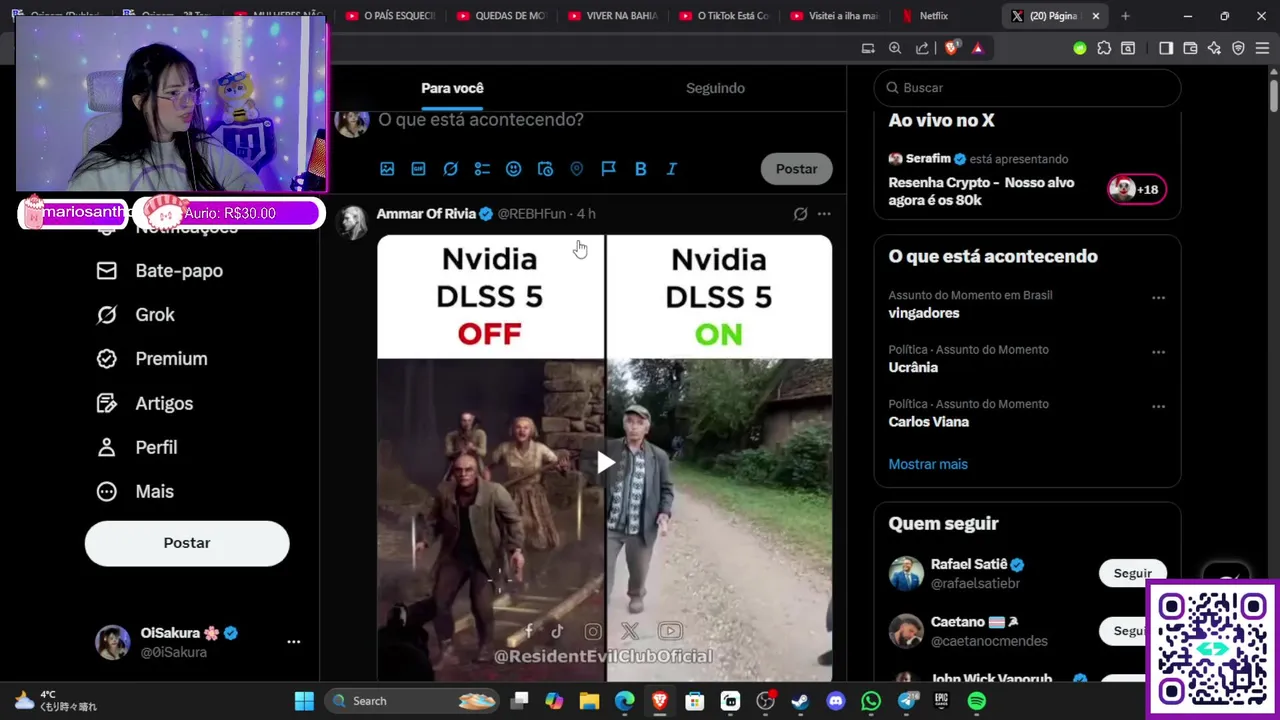Screen dimensions: 1280x720
Task: Open options for the Carlos Viana trend
Action: click(1158, 407)
